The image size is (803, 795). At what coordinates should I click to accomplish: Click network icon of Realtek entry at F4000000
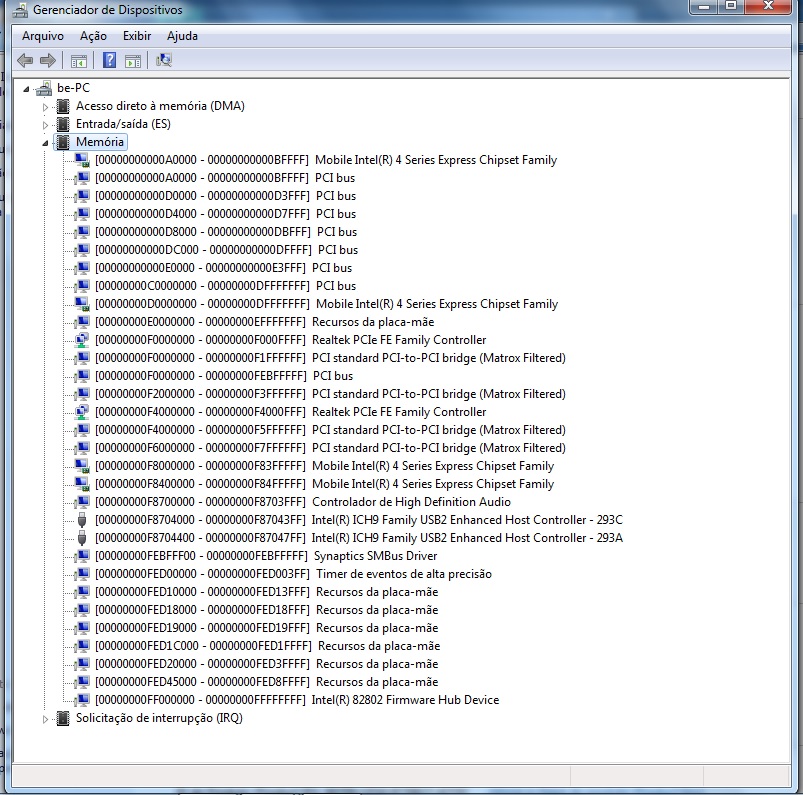[82, 412]
